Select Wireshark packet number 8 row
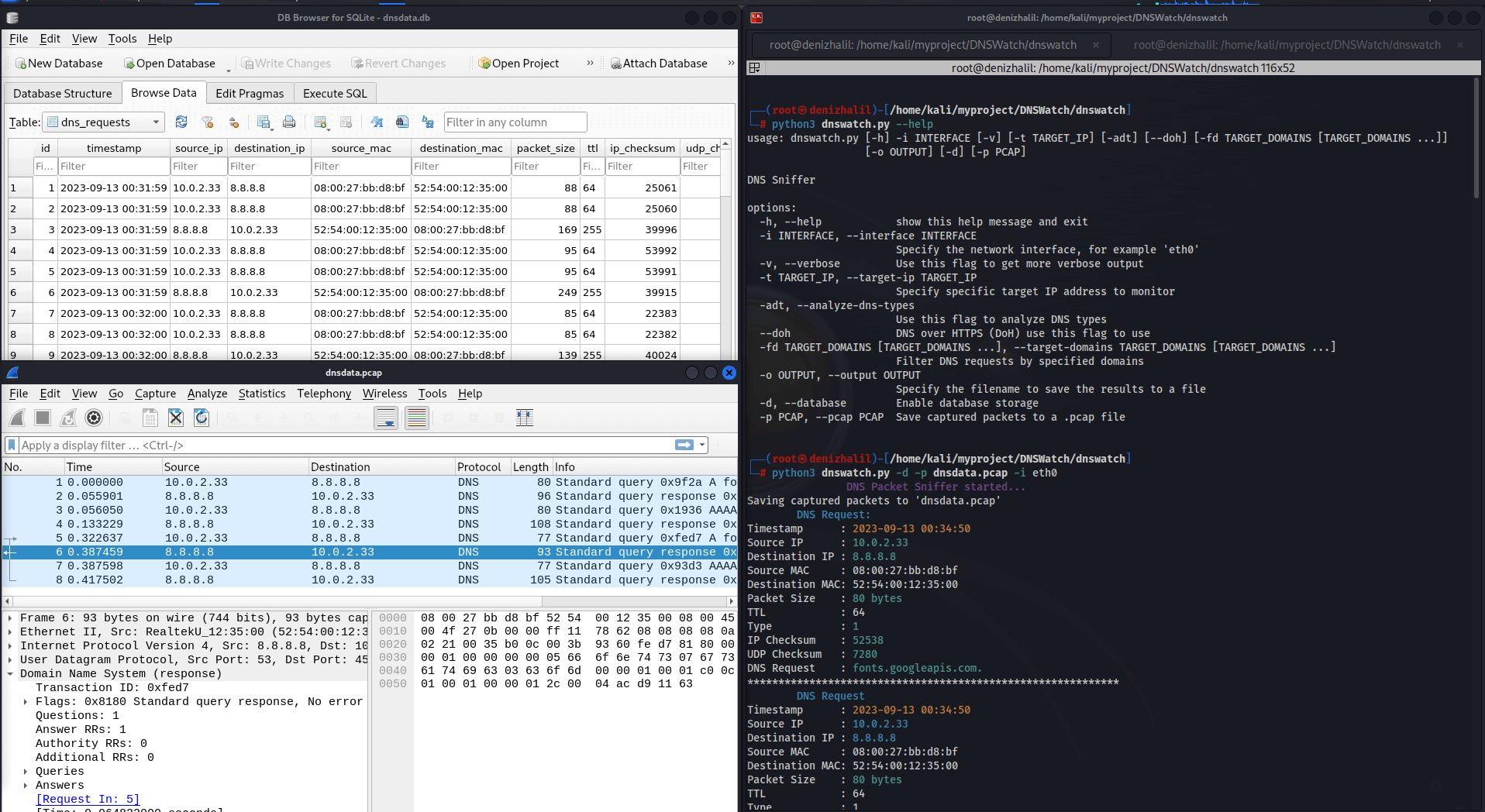The width and height of the screenshot is (1485, 812). [370, 580]
